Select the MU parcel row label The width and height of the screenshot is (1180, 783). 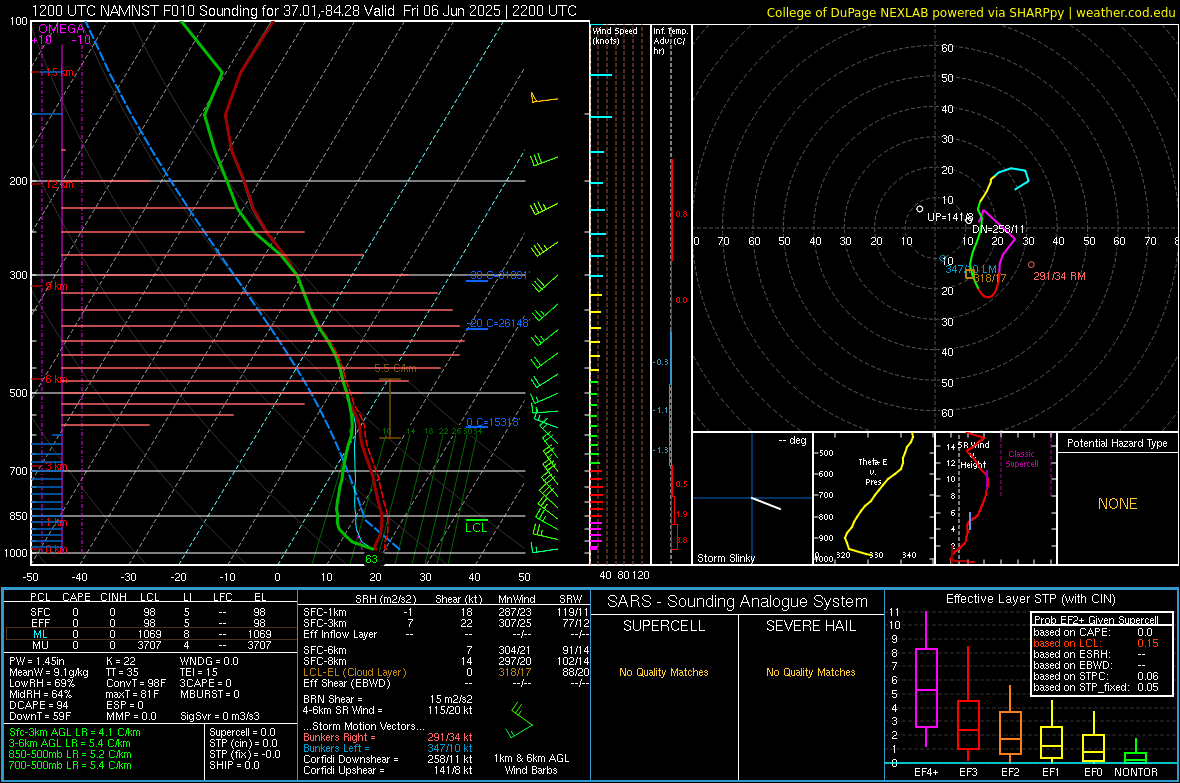point(40,645)
